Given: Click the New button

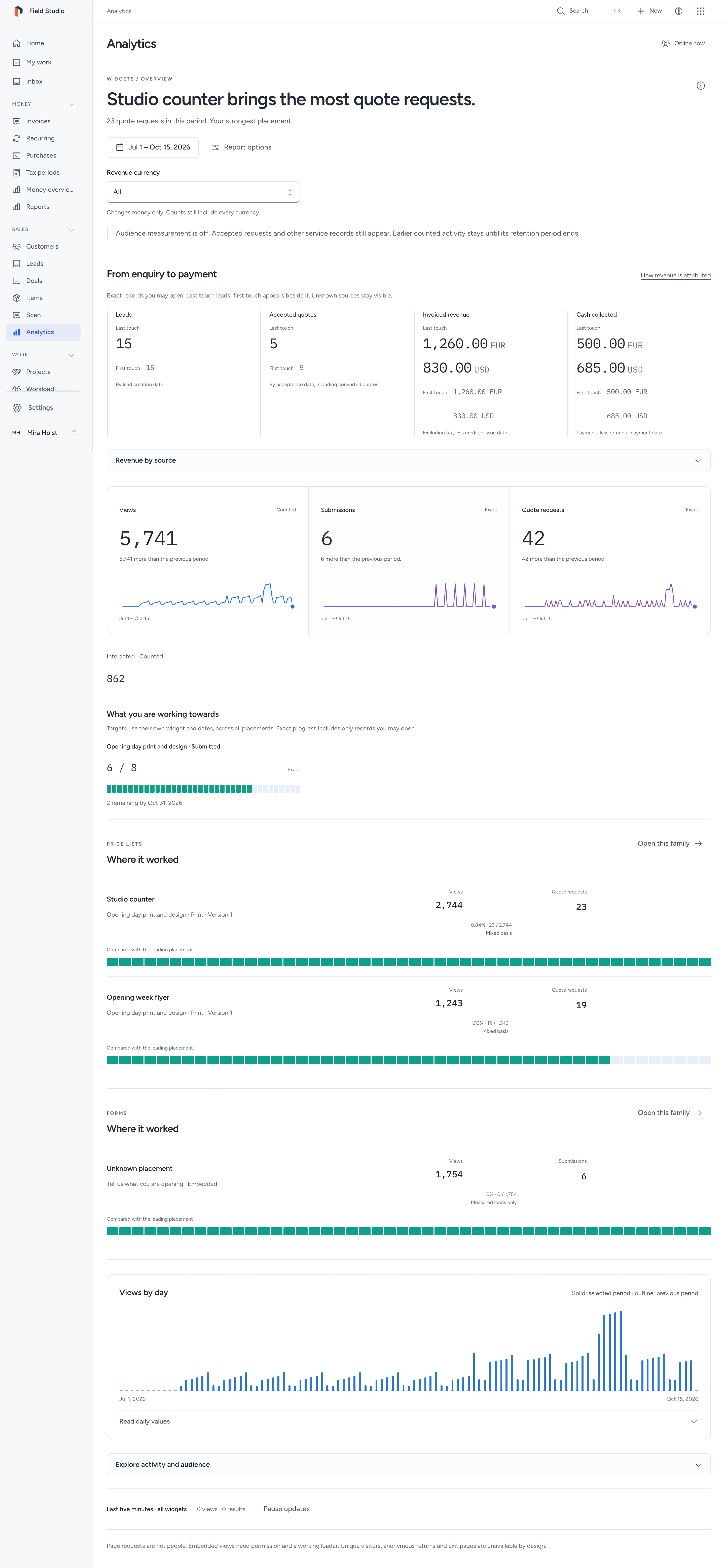Looking at the screenshot, I should click(x=649, y=11).
